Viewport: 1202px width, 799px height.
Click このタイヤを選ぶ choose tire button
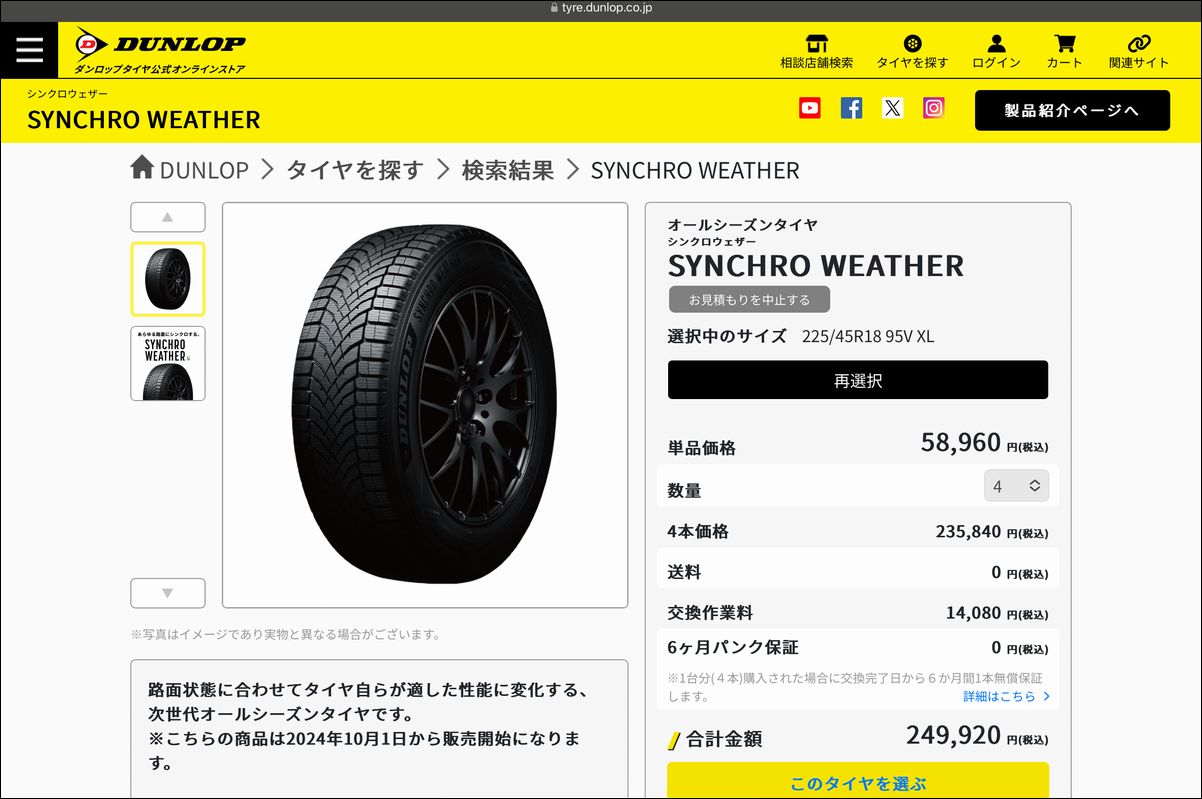tap(858, 783)
